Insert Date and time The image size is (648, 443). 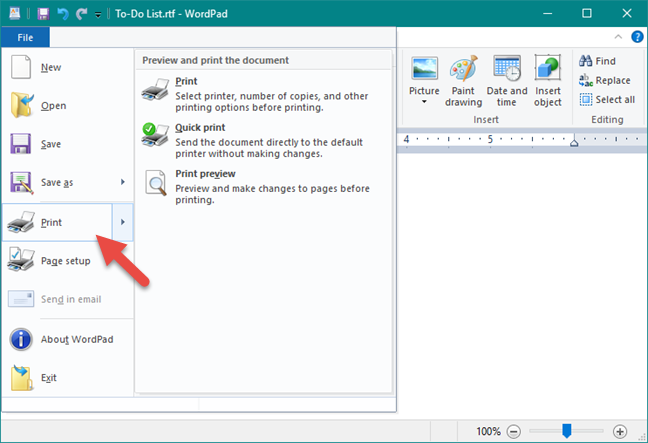[x=507, y=81]
